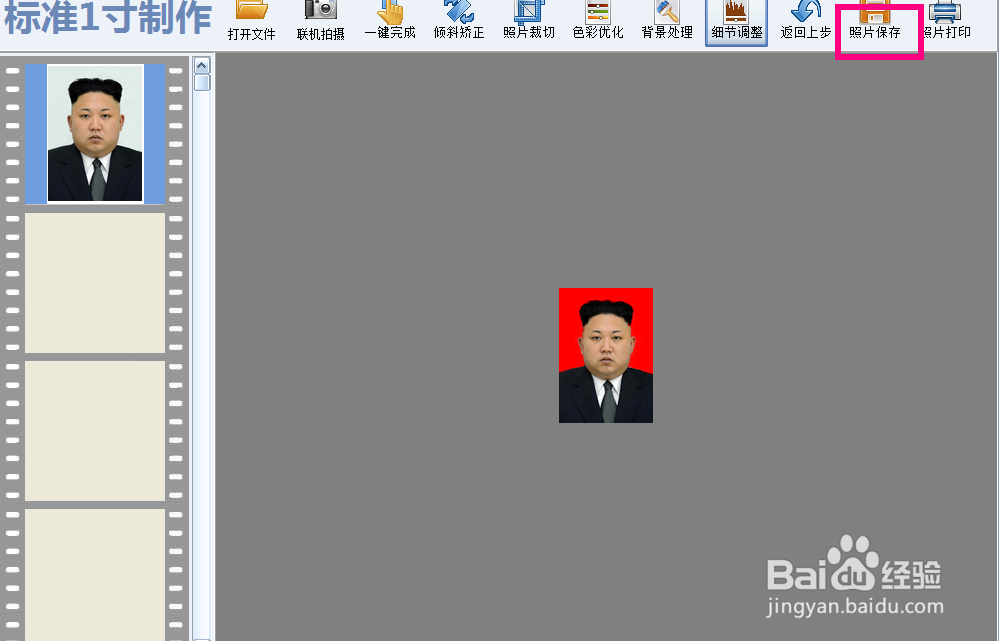
Task: Undo last step with 返回上步
Action: [x=805, y=25]
